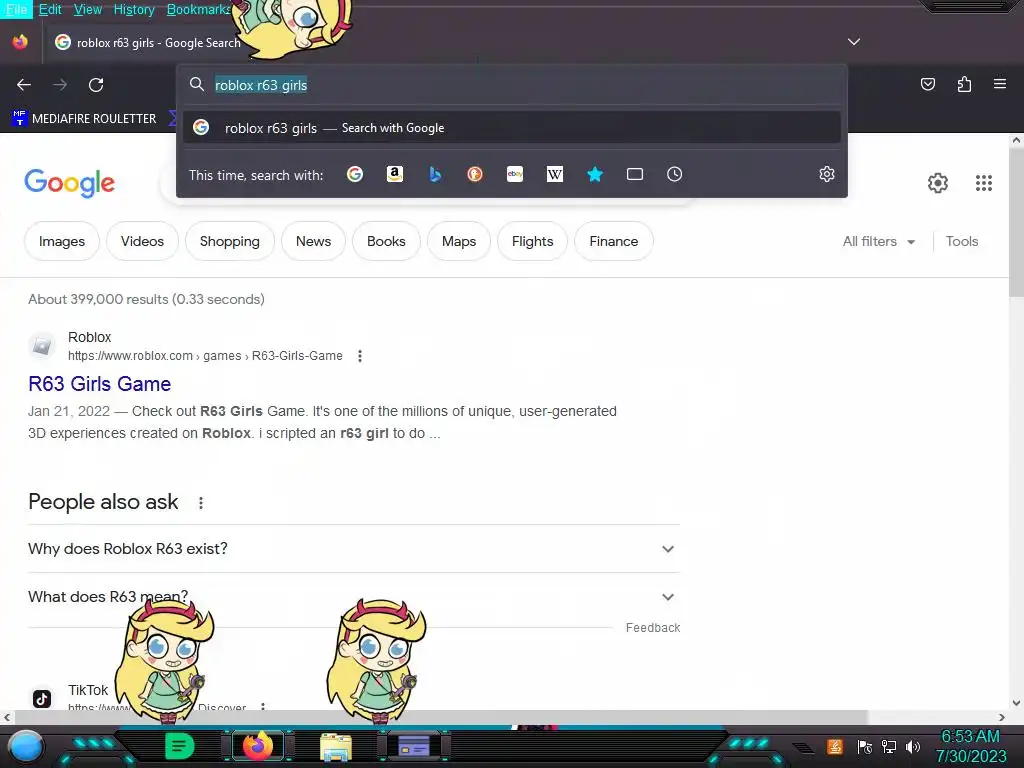The height and width of the screenshot is (768, 1024).
Task: Search open tabs with the tab icon
Action: coord(635,174)
